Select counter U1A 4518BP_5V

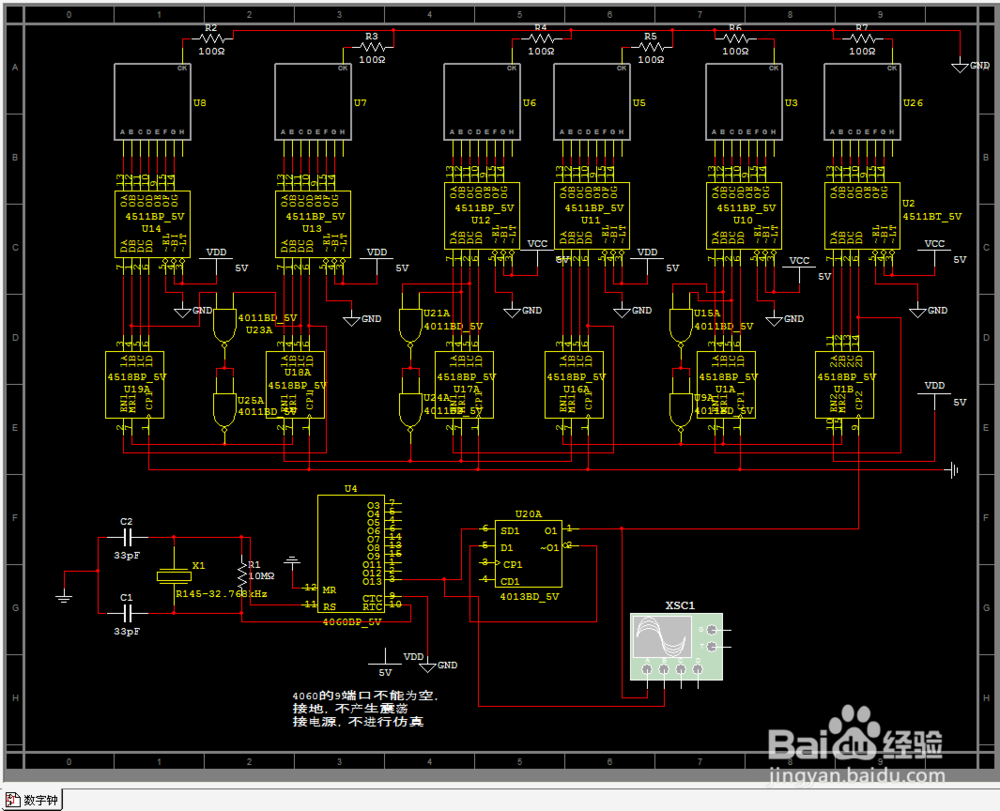point(726,384)
